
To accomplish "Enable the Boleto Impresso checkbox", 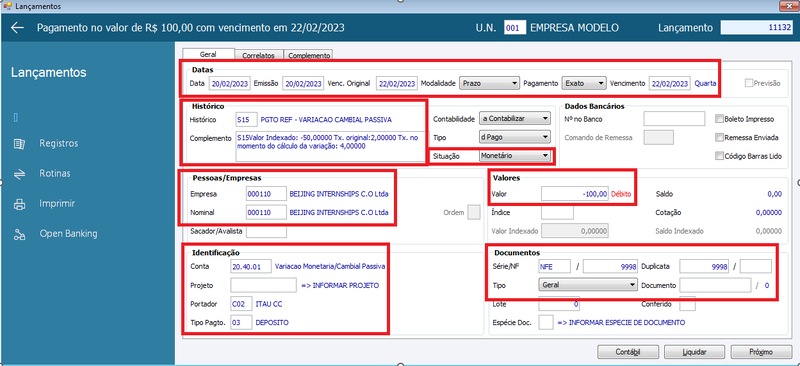I will pos(719,119).
